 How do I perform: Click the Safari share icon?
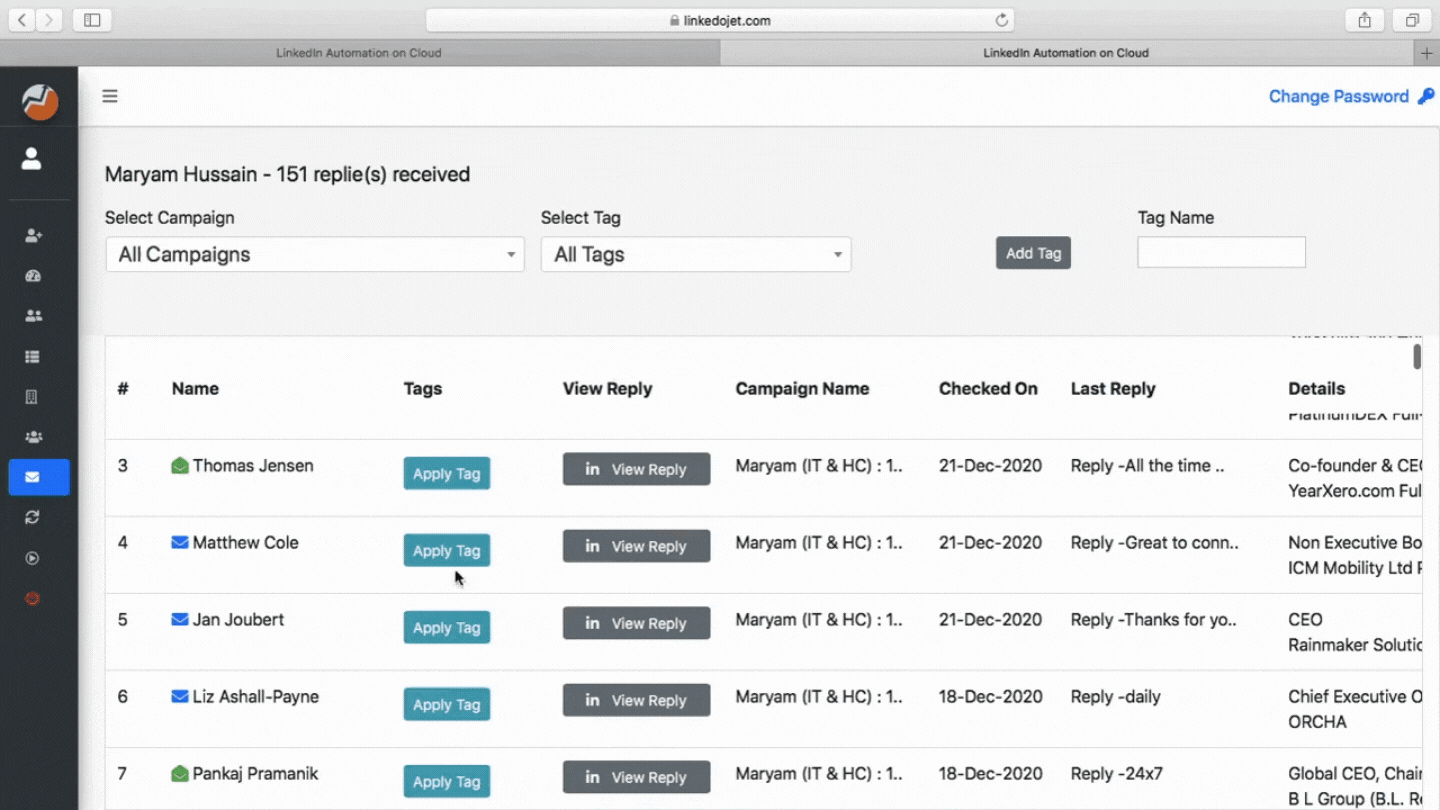(x=1365, y=20)
